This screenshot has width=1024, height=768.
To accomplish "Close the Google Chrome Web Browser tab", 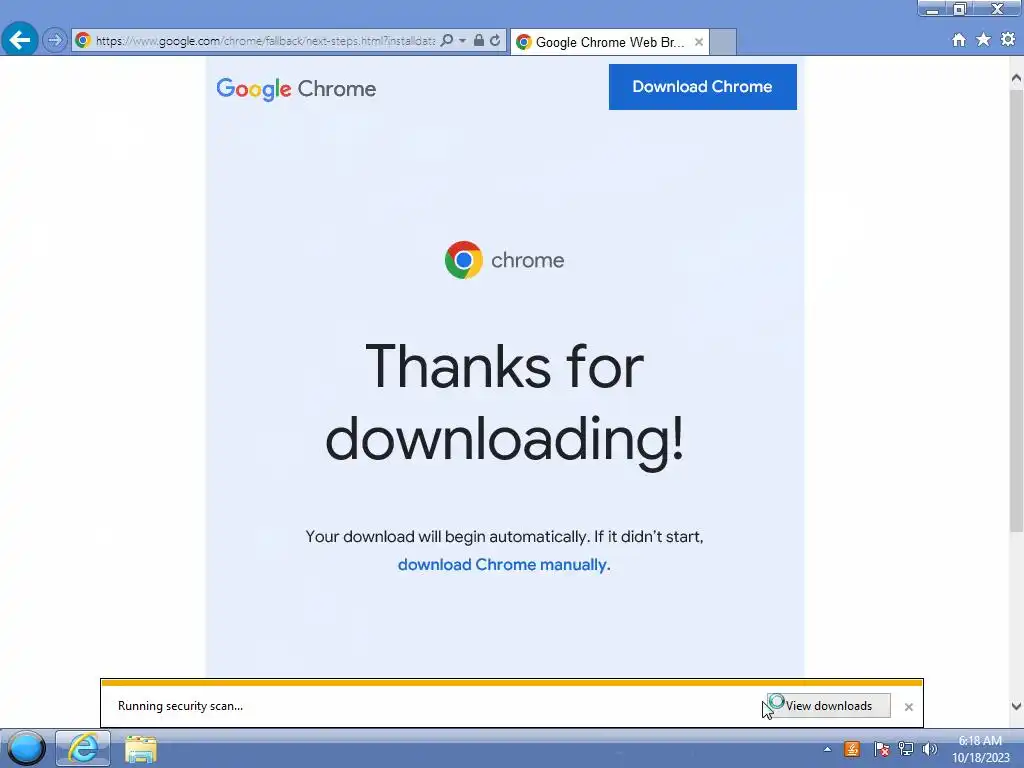I will (x=699, y=42).
